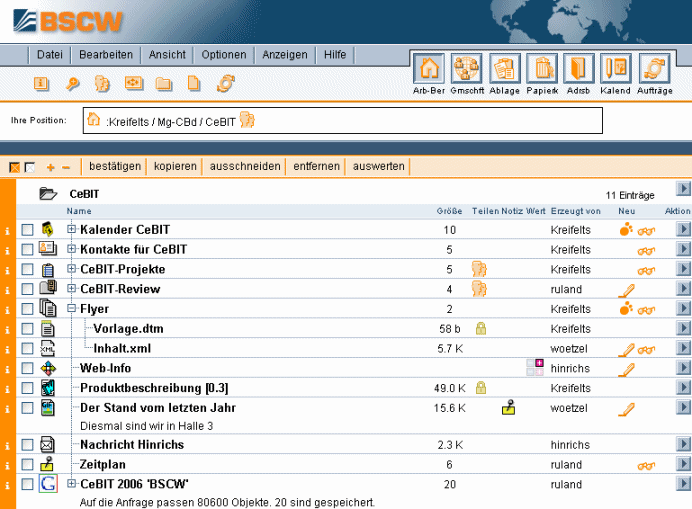This screenshot has height=509, width=692.
Task: Open the Kalend calendar icon
Action: pyautogui.click(x=616, y=69)
